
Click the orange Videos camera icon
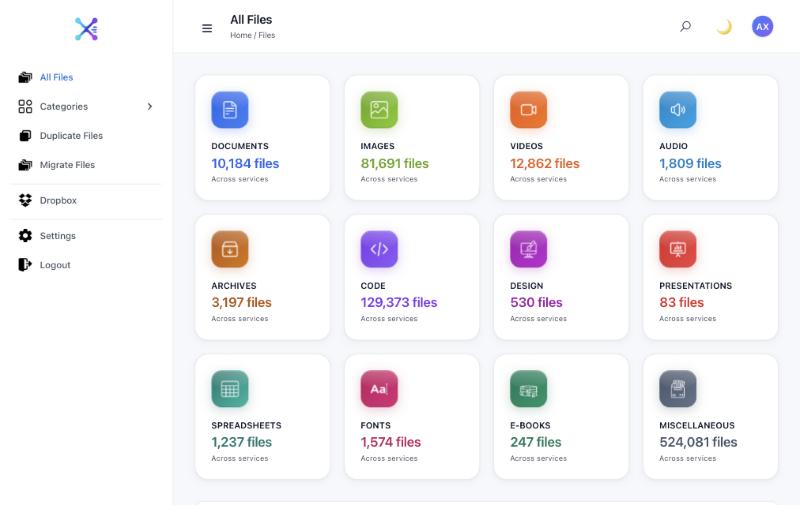[x=529, y=110]
